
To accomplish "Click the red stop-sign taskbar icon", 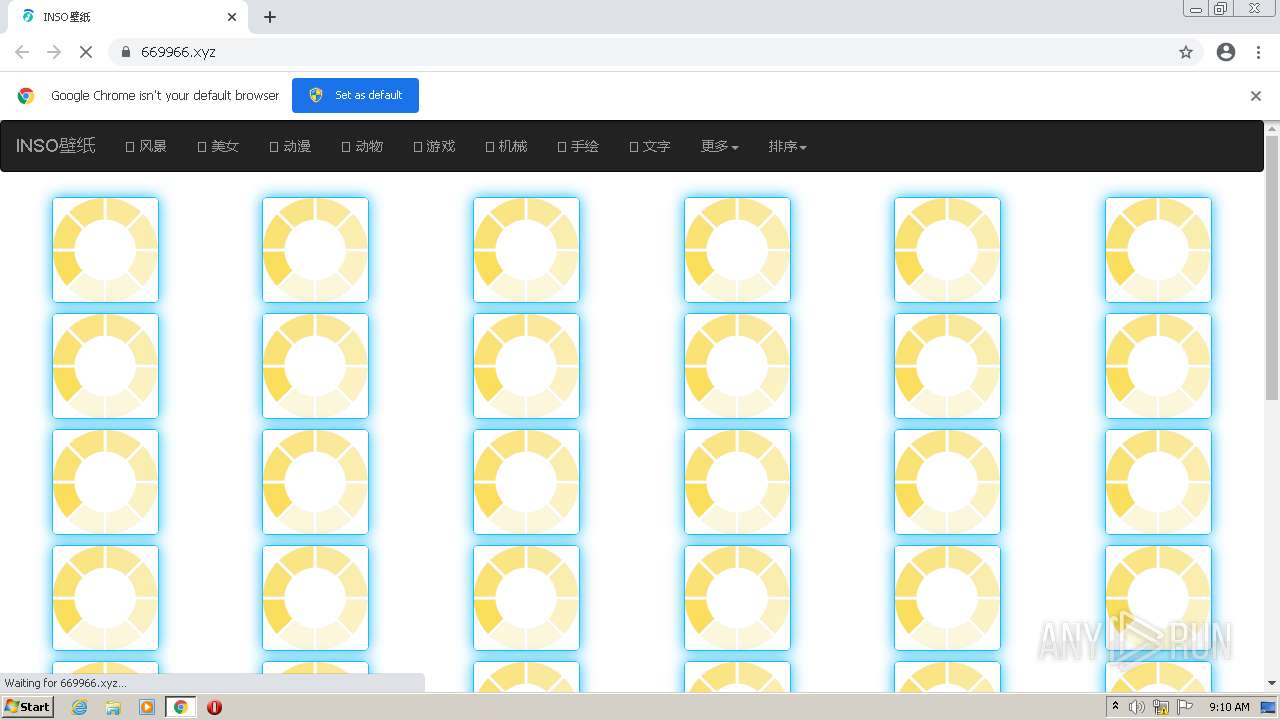I will pyautogui.click(x=214, y=707).
